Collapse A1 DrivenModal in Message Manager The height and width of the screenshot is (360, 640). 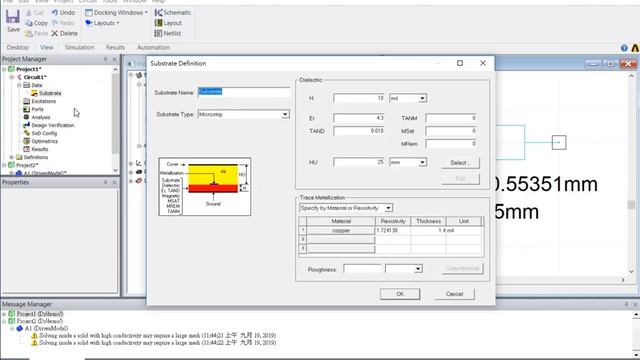pos(12,329)
